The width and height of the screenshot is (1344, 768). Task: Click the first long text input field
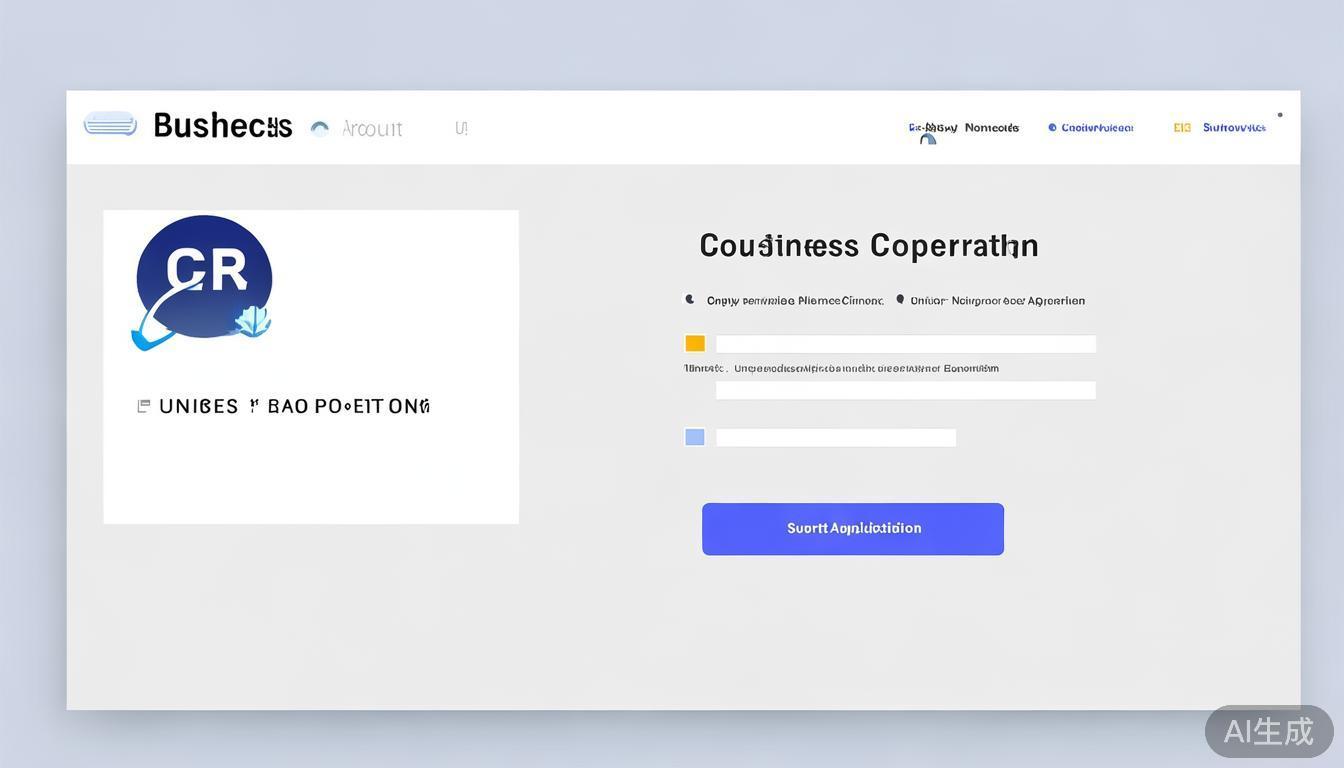coord(905,344)
